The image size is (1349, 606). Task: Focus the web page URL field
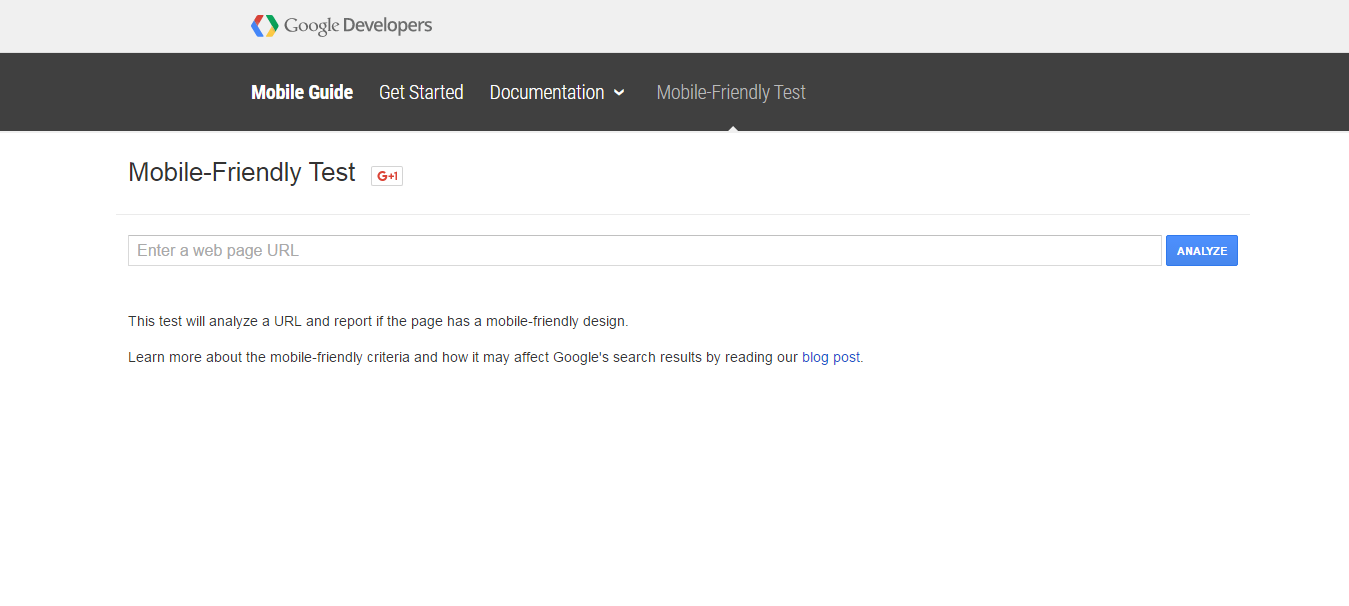coord(645,251)
